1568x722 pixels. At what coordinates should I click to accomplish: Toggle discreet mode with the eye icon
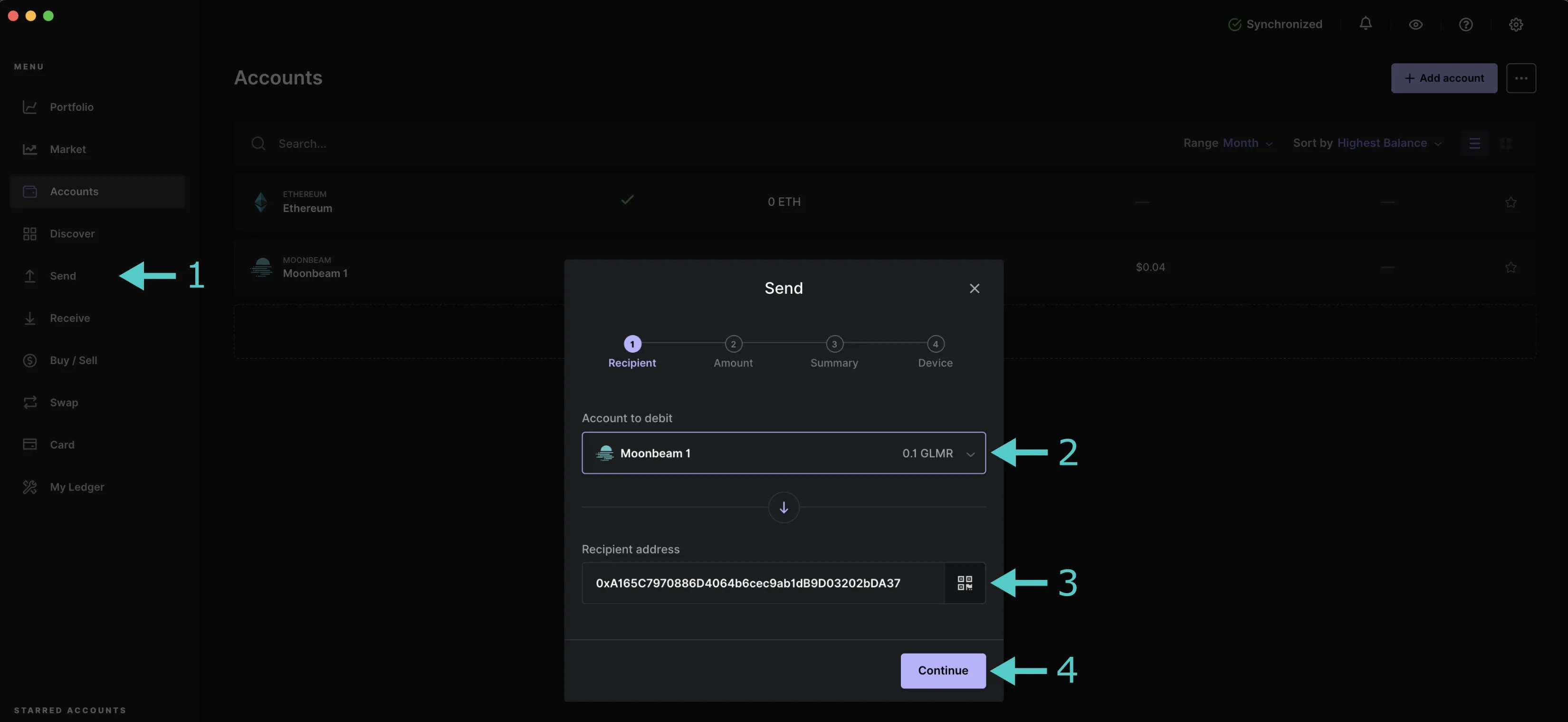[1415, 24]
